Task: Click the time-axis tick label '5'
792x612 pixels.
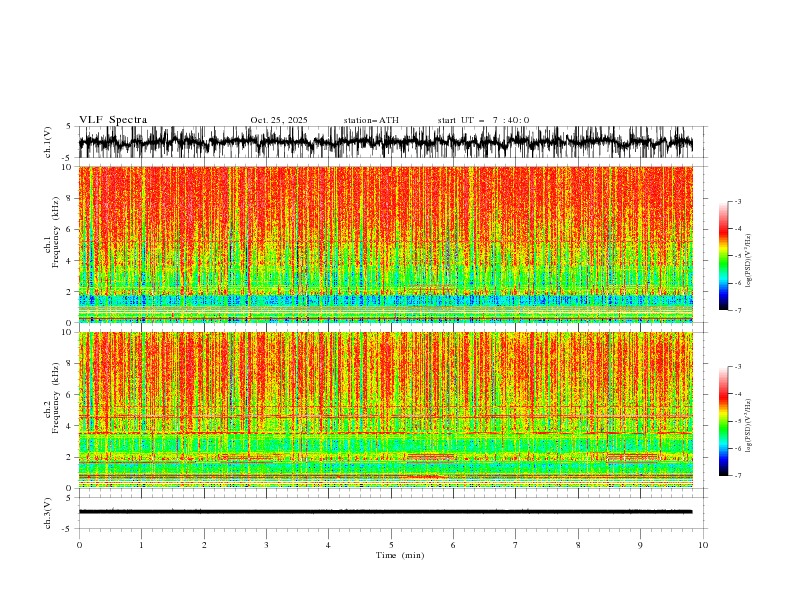Action: coord(391,545)
